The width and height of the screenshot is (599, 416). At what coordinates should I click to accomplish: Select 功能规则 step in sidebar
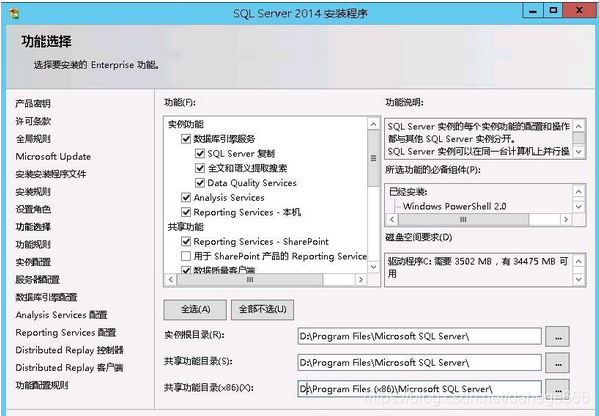point(33,244)
